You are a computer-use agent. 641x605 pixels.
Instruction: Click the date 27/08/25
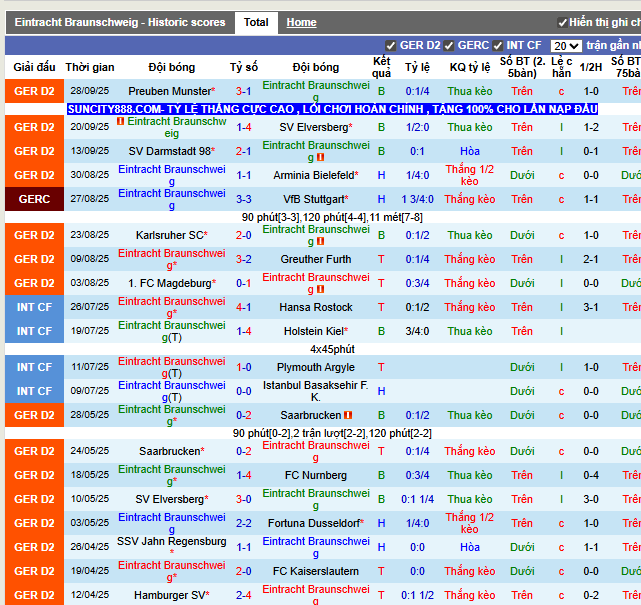tap(90, 199)
